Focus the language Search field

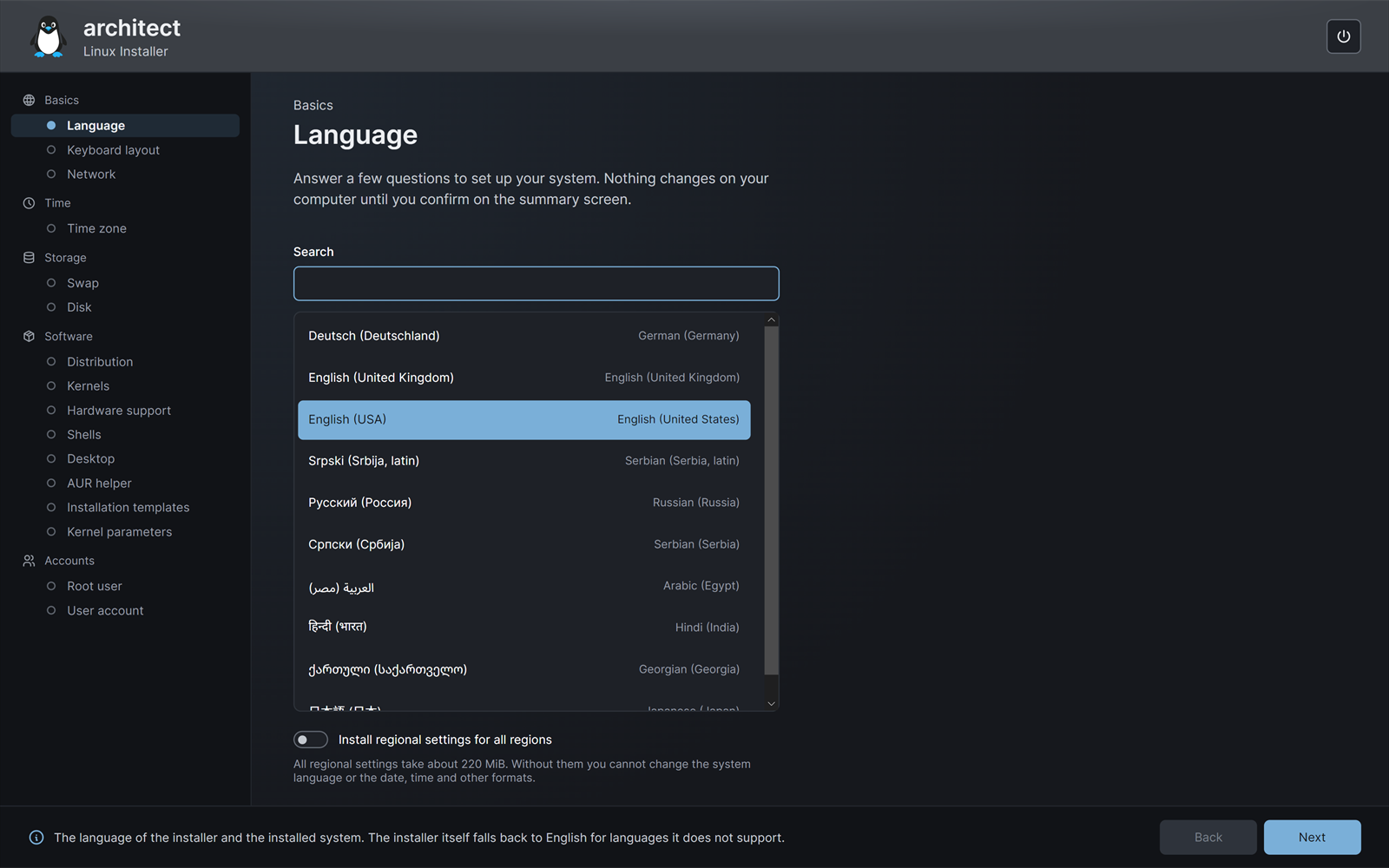pos(536,284)
